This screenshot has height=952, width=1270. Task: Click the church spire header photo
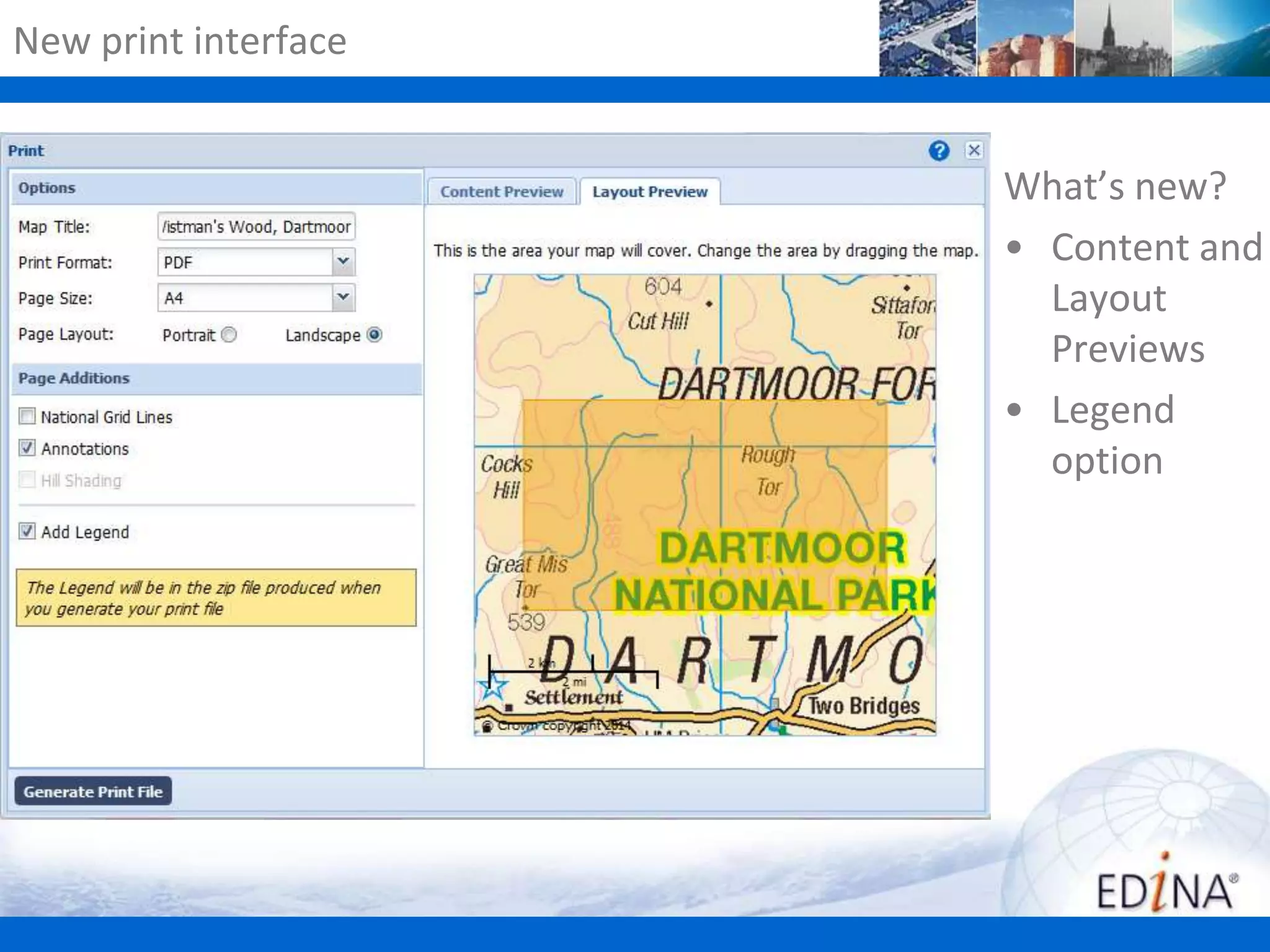pyautogui.click(x=1122, y=38)
